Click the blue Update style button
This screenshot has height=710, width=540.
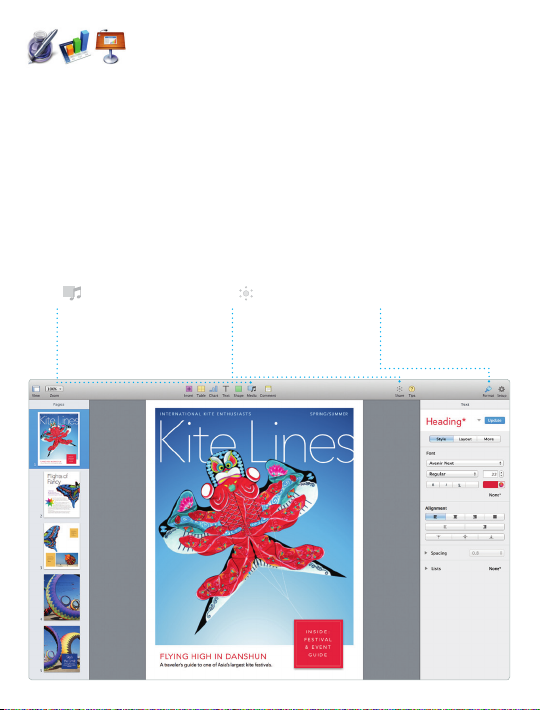pyautogui.click(x=494, y=421)
